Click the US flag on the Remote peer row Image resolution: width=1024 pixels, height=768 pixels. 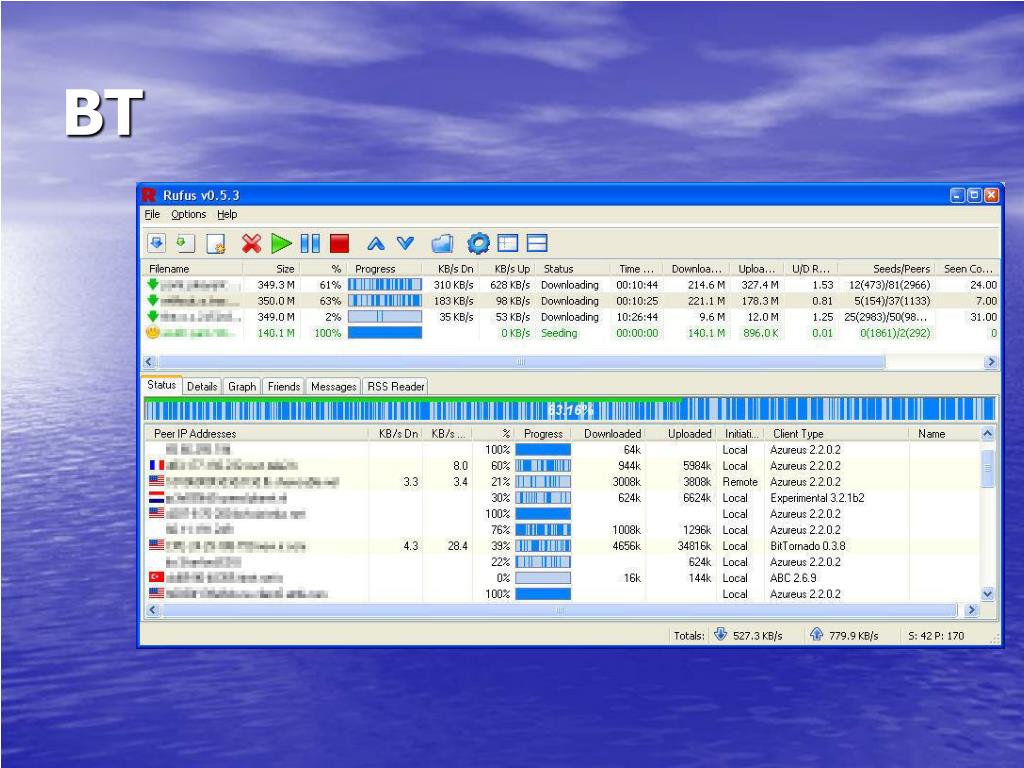[x=157, y=481]
